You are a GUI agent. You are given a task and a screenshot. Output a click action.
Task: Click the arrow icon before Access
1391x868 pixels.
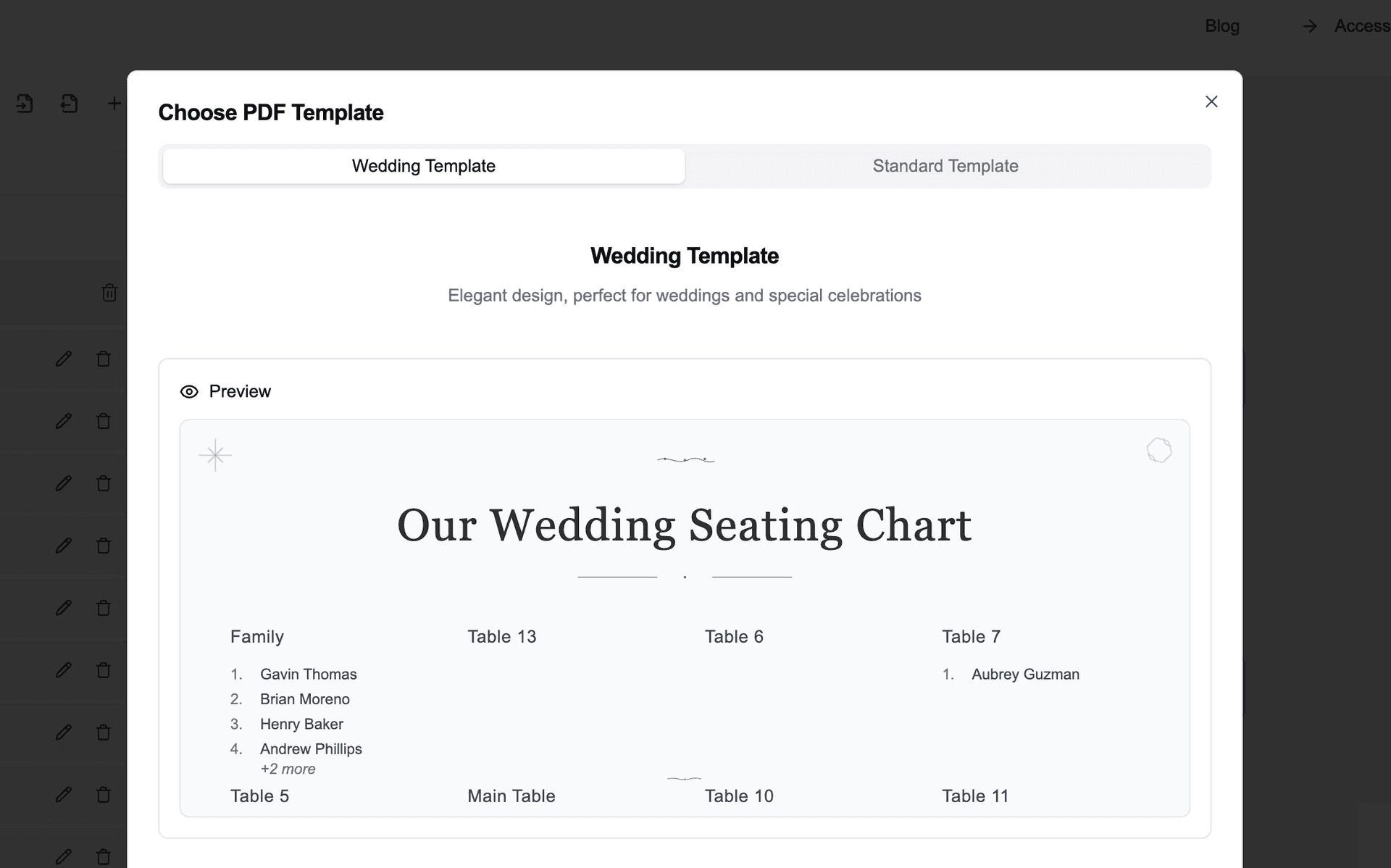coord(1308,26)
